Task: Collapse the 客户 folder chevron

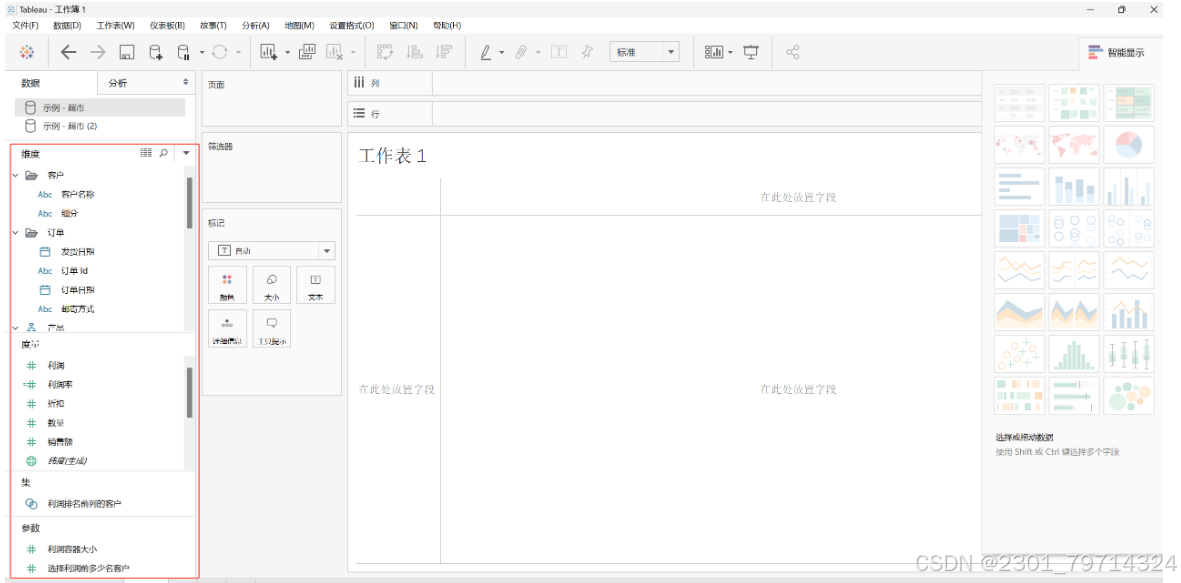Action: coord(15,176)
